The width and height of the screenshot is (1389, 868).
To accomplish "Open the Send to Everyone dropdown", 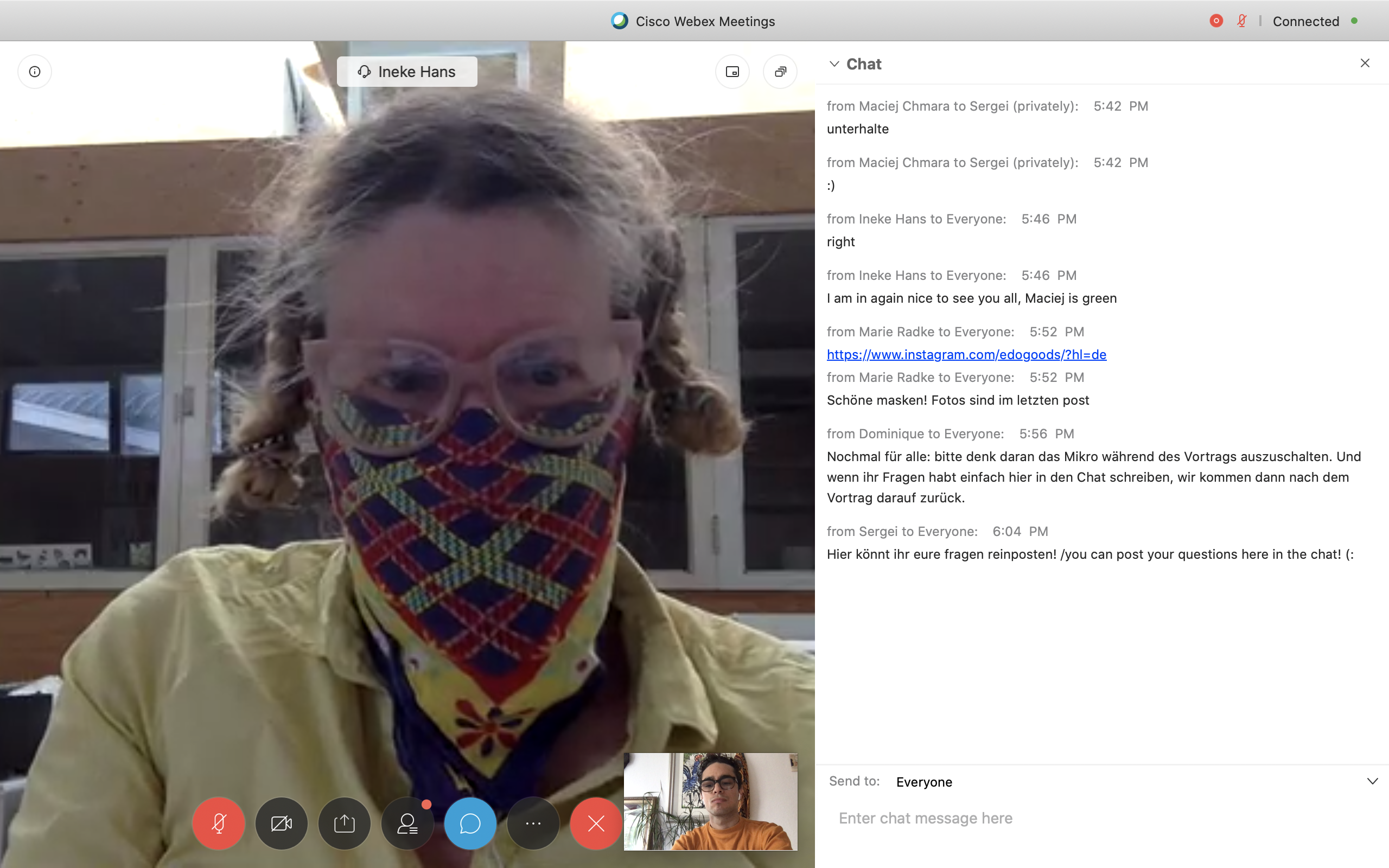I will [x=924, y=782].
